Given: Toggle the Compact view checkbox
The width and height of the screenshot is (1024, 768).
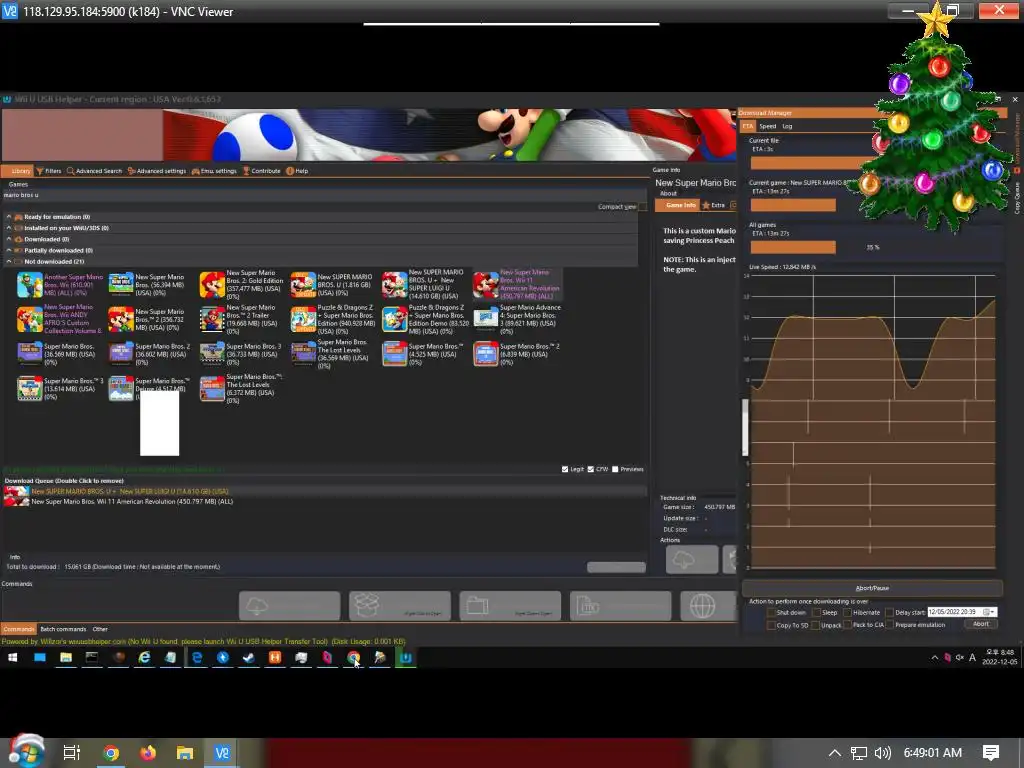Looking at the screenshot, I should 643,206.
